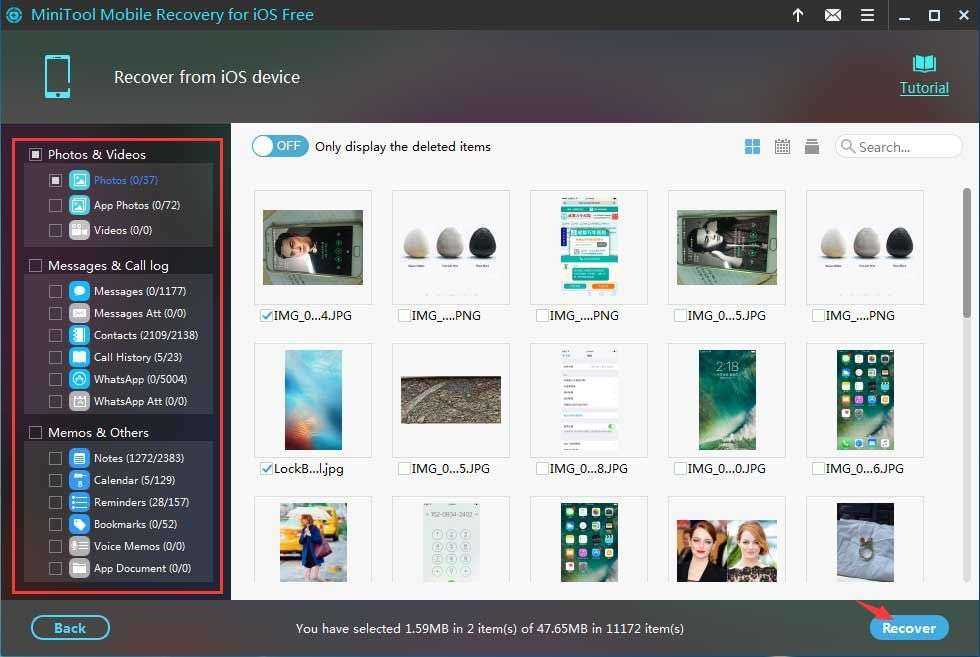This screenshot has width=980, height=657.
Task: Open the Tutorial book icon
Action: (924, 64)
